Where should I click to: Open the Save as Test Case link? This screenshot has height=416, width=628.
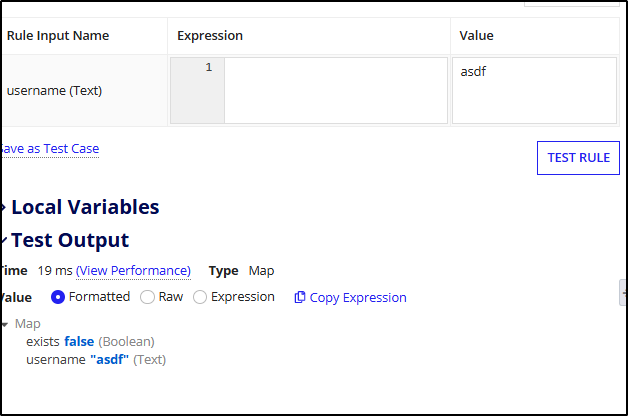point(49,149)
